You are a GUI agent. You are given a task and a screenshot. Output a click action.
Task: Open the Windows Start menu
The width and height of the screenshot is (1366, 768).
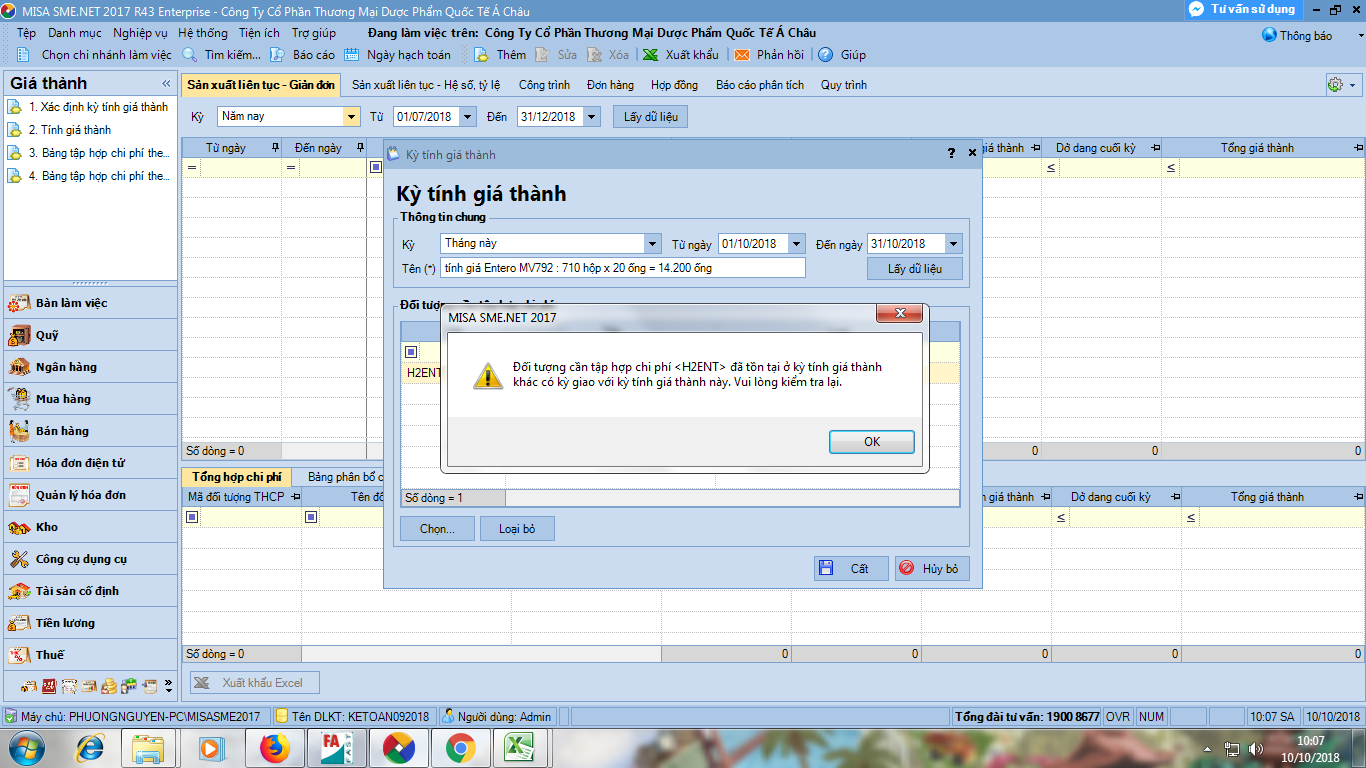[25, 747]
